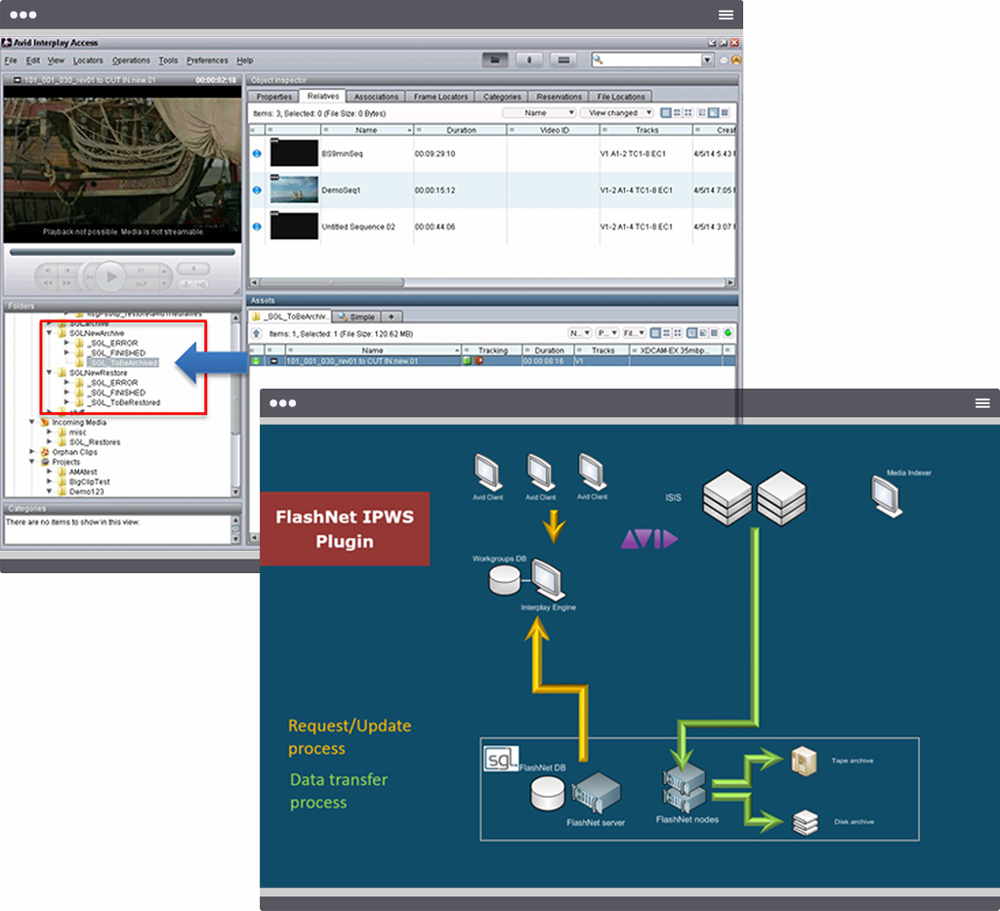Click the Orphan Clips folder icon
1000x911 pixels.
45,452
